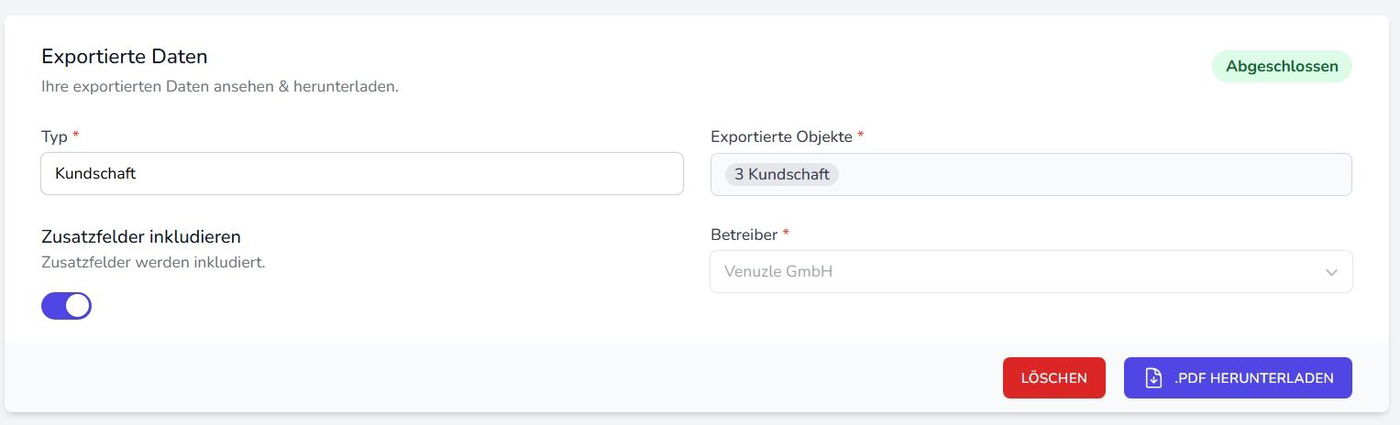Click into the Typ field containing Kundschaft
Screen dimensions: 1400x425
361,174
